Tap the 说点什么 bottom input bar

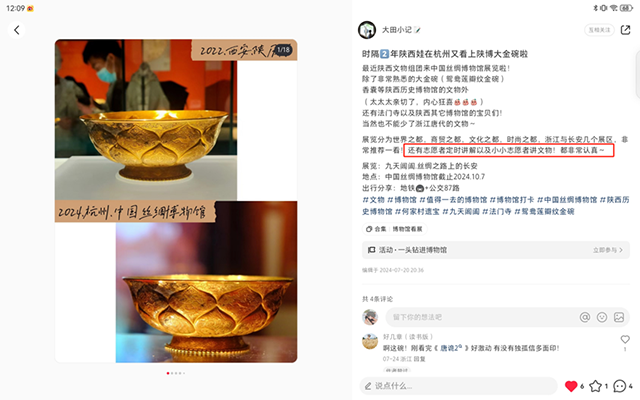tap(458, 386)
